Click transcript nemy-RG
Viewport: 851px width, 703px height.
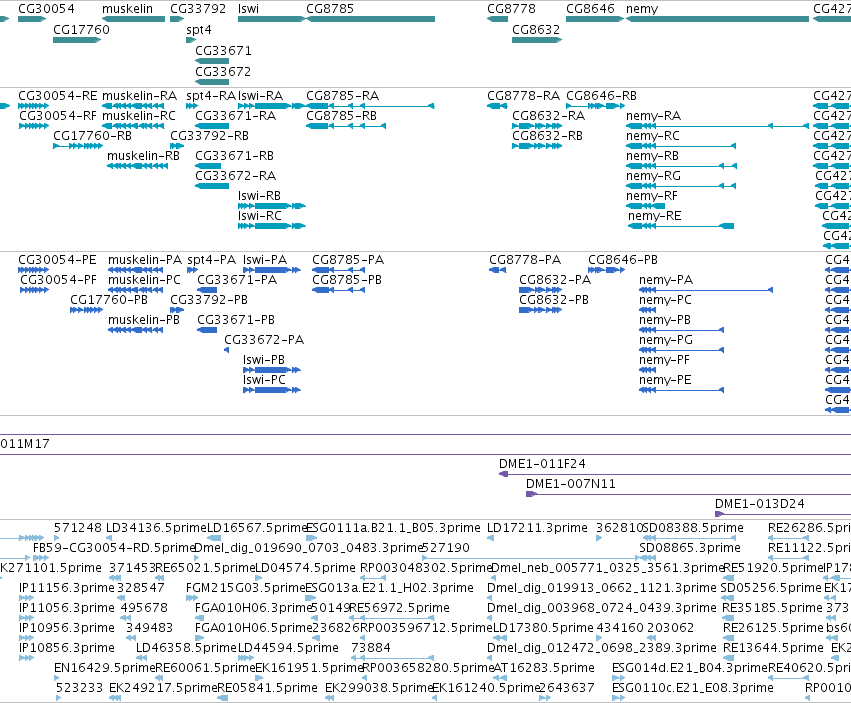[x=653, y=176]
